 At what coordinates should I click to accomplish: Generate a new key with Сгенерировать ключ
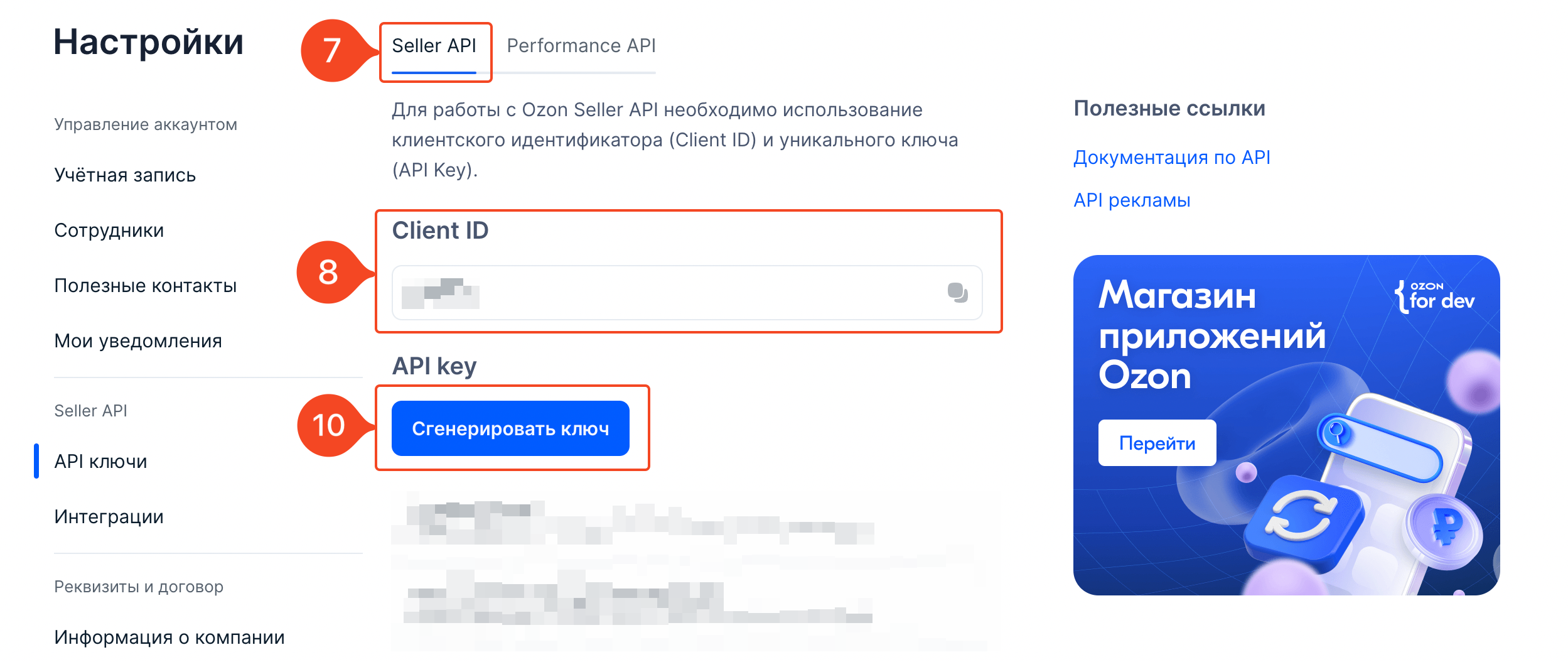[x=510, y=428]
